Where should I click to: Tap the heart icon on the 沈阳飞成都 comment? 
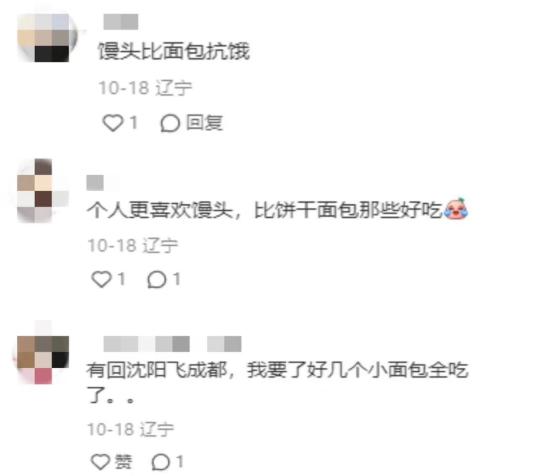click(101, 462)
